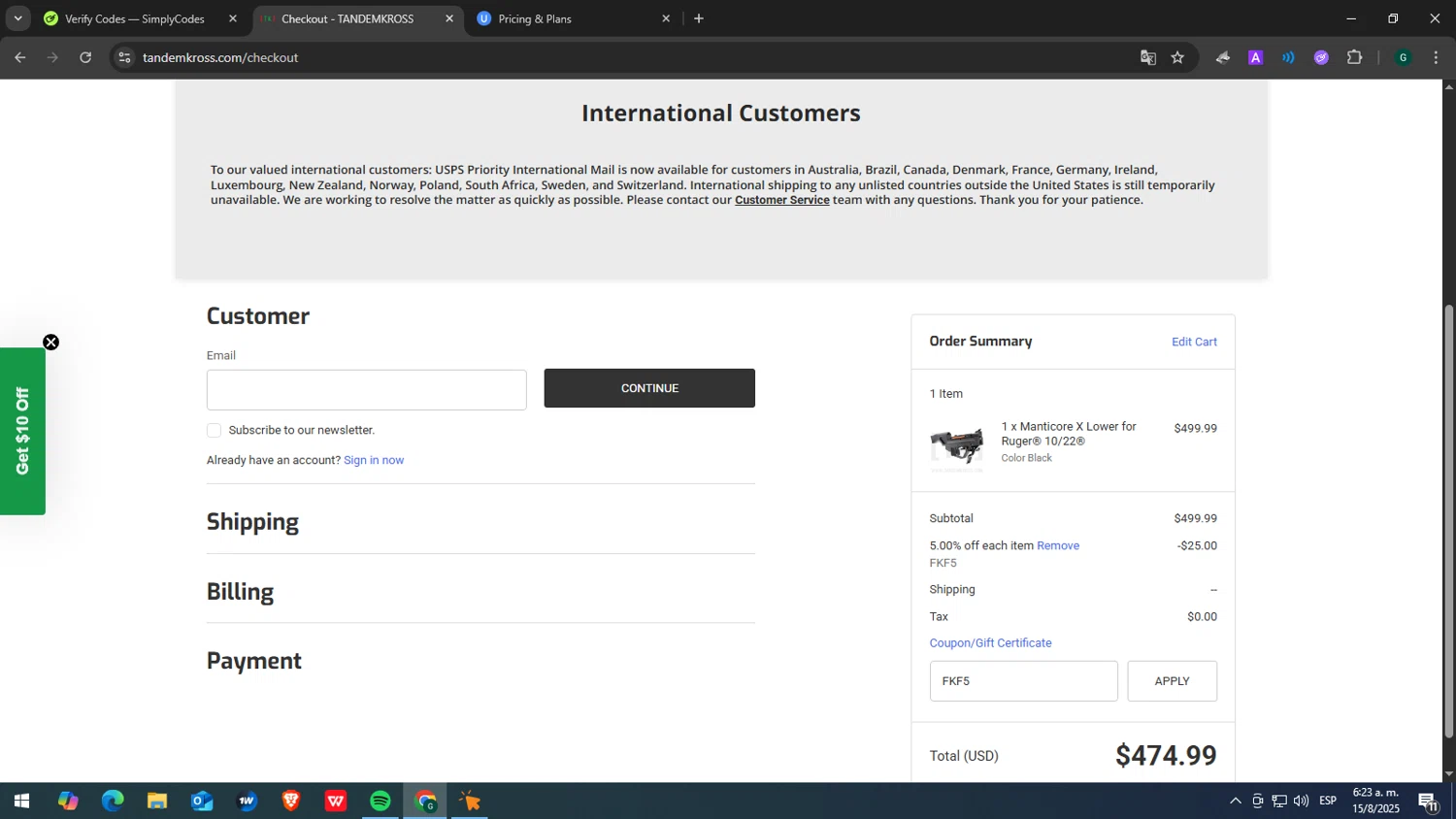The height and width of the screenshot is (819, 1456).
Task: Click the Coupon/Gift Certificate link
Action: click(x=990, y=642)
